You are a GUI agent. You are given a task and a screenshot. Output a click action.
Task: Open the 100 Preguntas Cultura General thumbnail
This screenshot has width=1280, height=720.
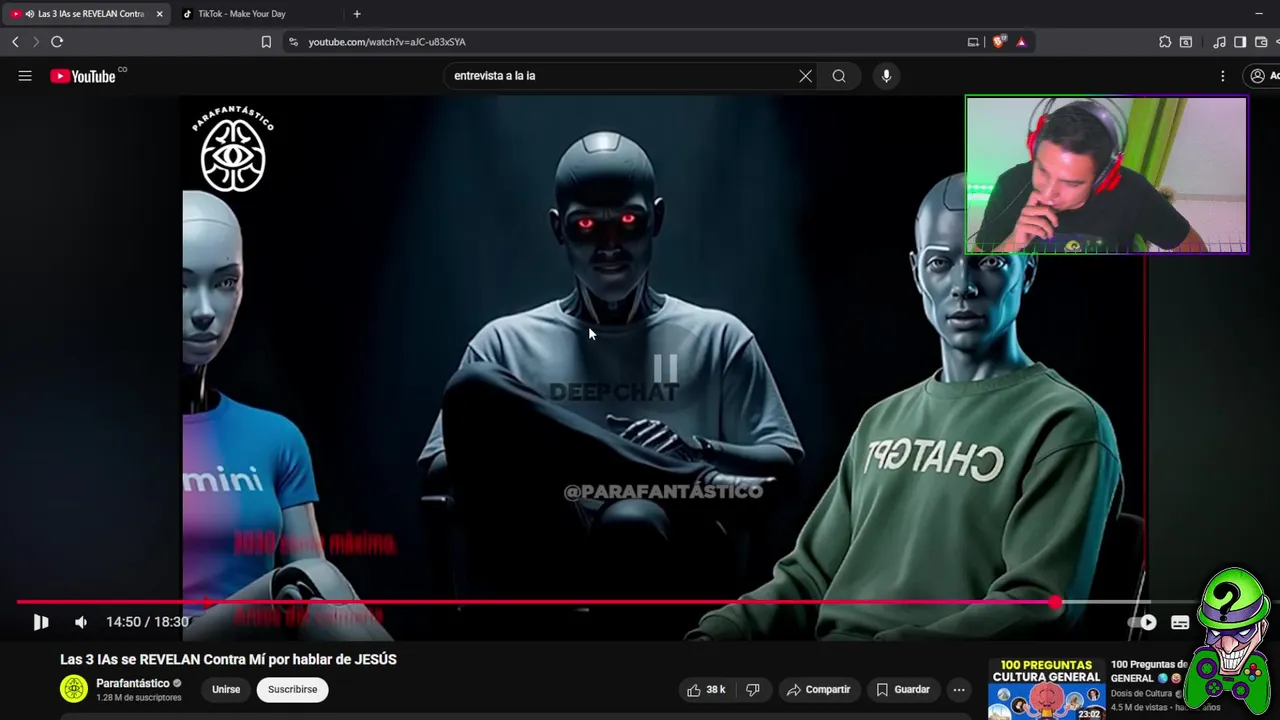click(x=1046, y=689)
